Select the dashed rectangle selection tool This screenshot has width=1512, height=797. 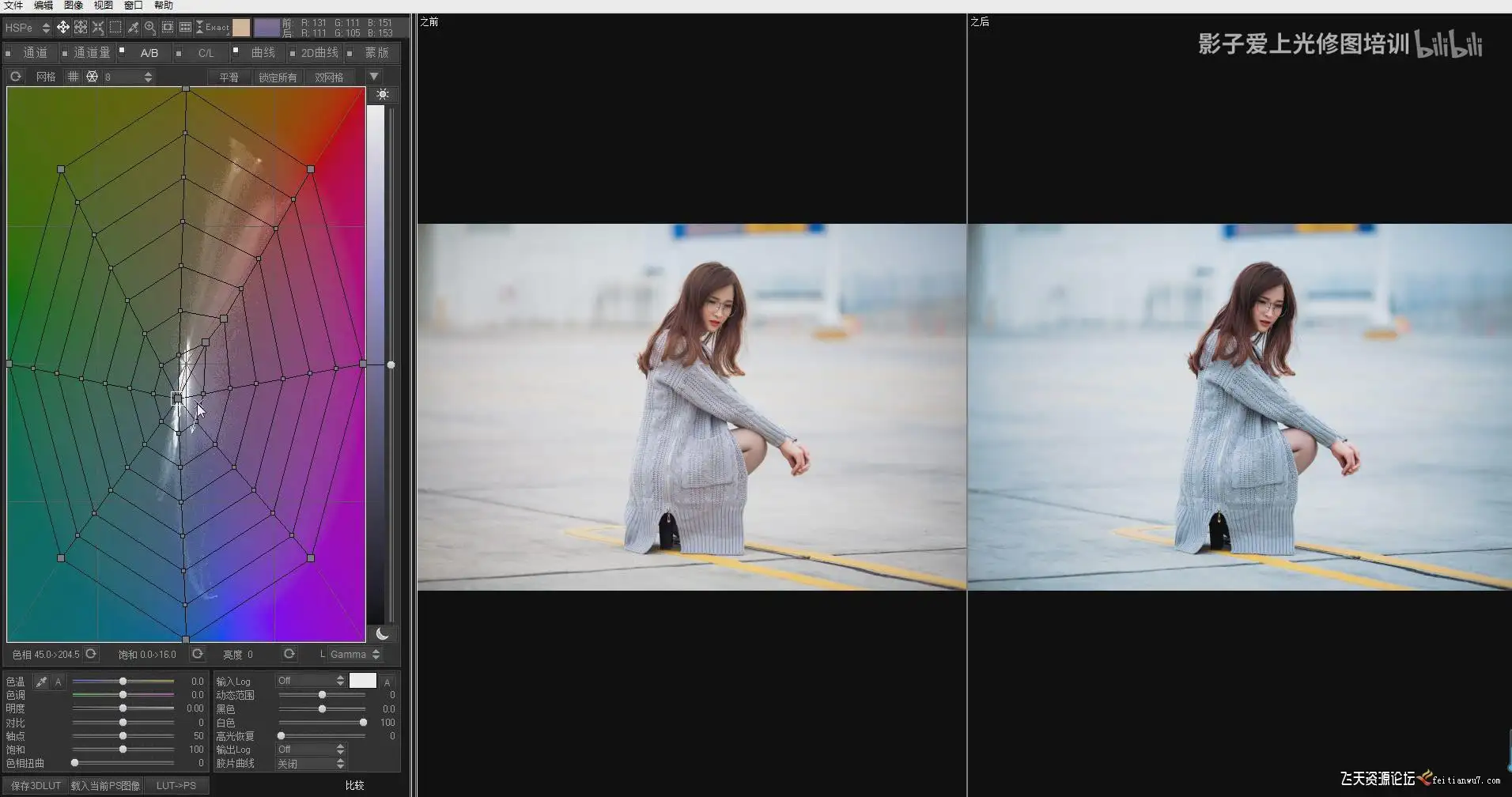[115, 28]
